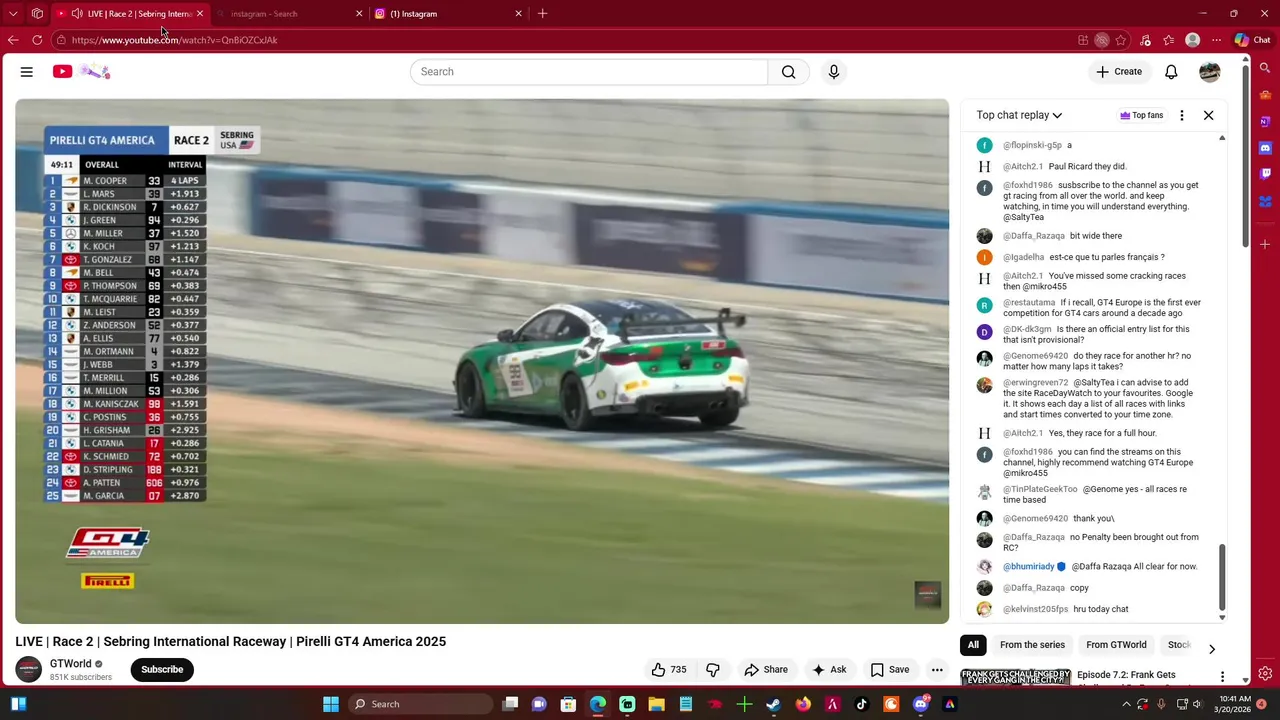Open the browser apps icon in address bar
The image size is (1280, 720).
[1083, 40]
